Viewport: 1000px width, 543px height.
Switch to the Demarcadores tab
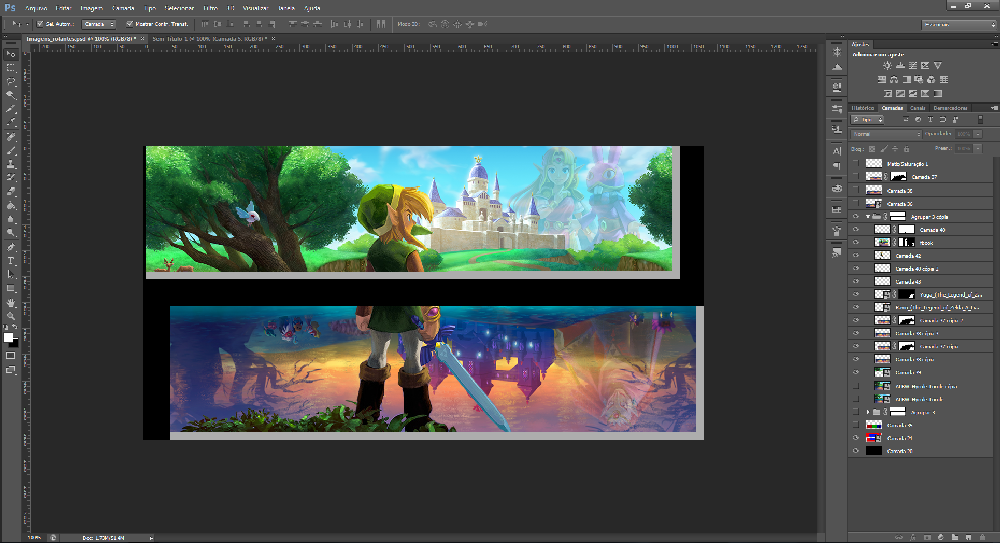point(950,108)
